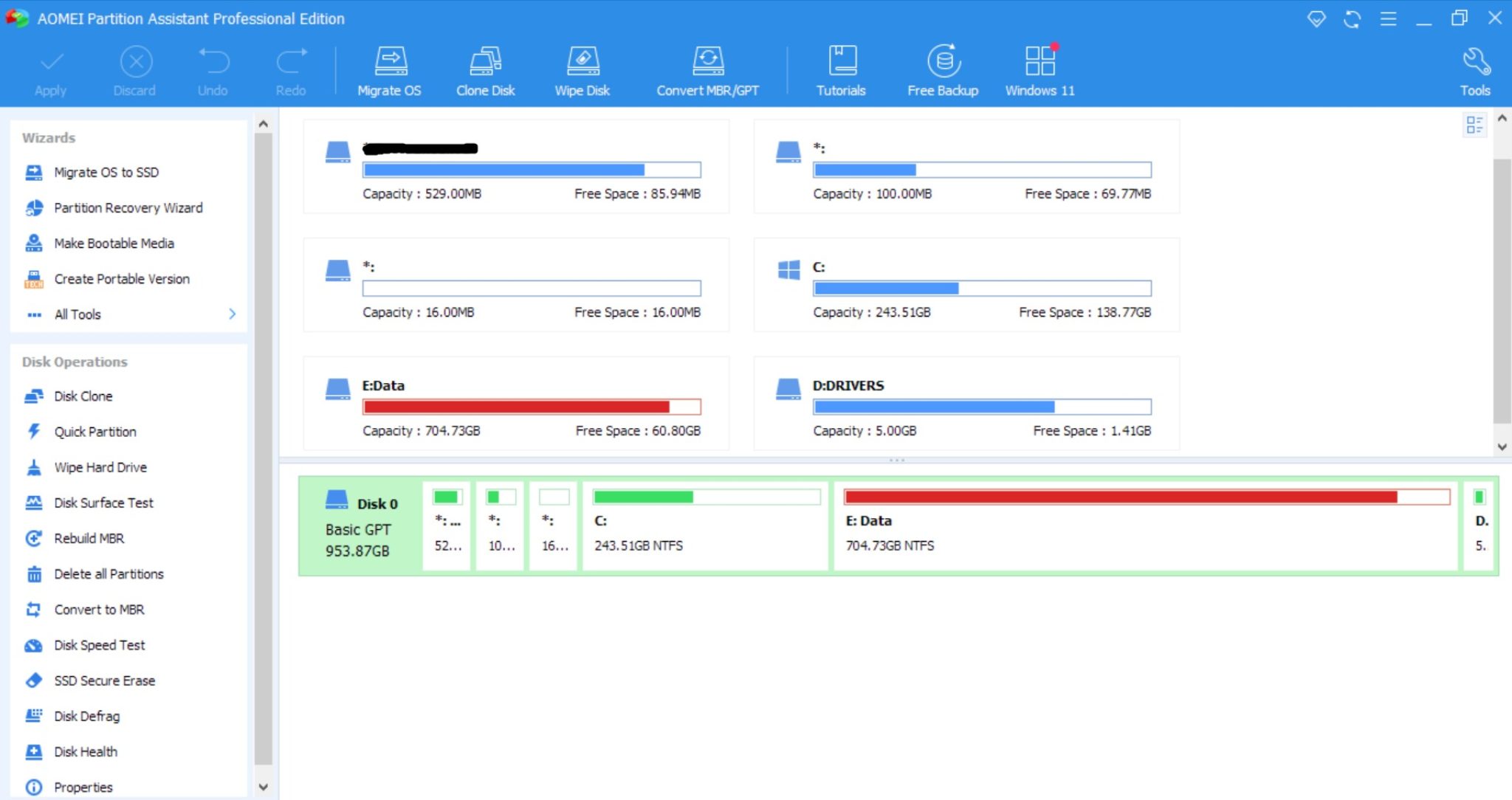The image size is (1512, 800).
Task: Click the Convert MBR/GPT toolbar icon
Action: (x=707, y=70)
